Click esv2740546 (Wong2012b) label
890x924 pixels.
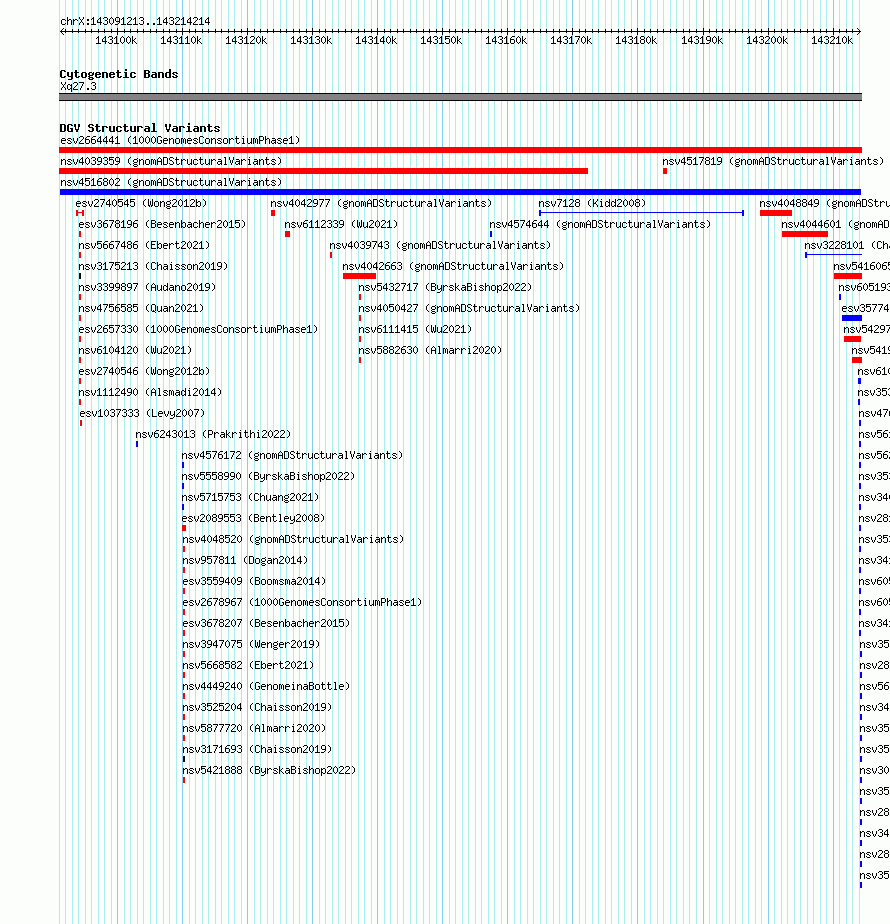pos(144,371)
